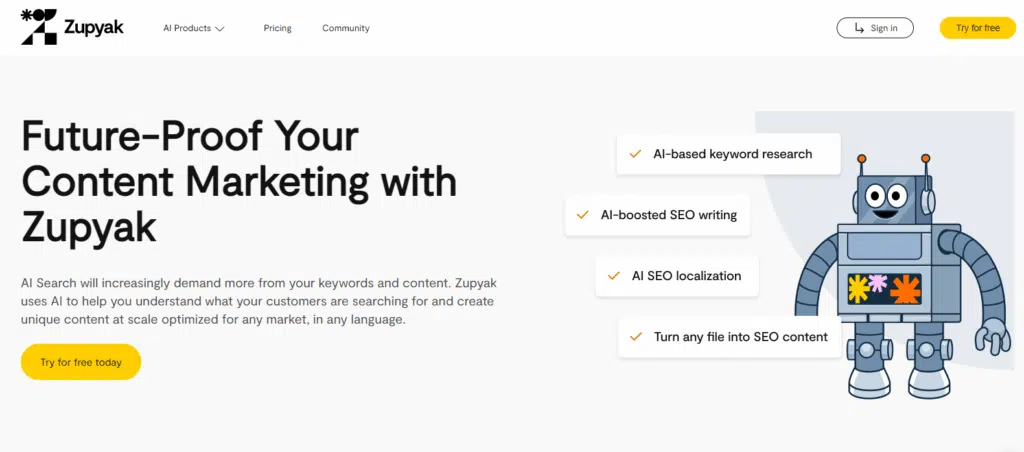
Task: Click the orange star on robot's chest
Action: 904,289
